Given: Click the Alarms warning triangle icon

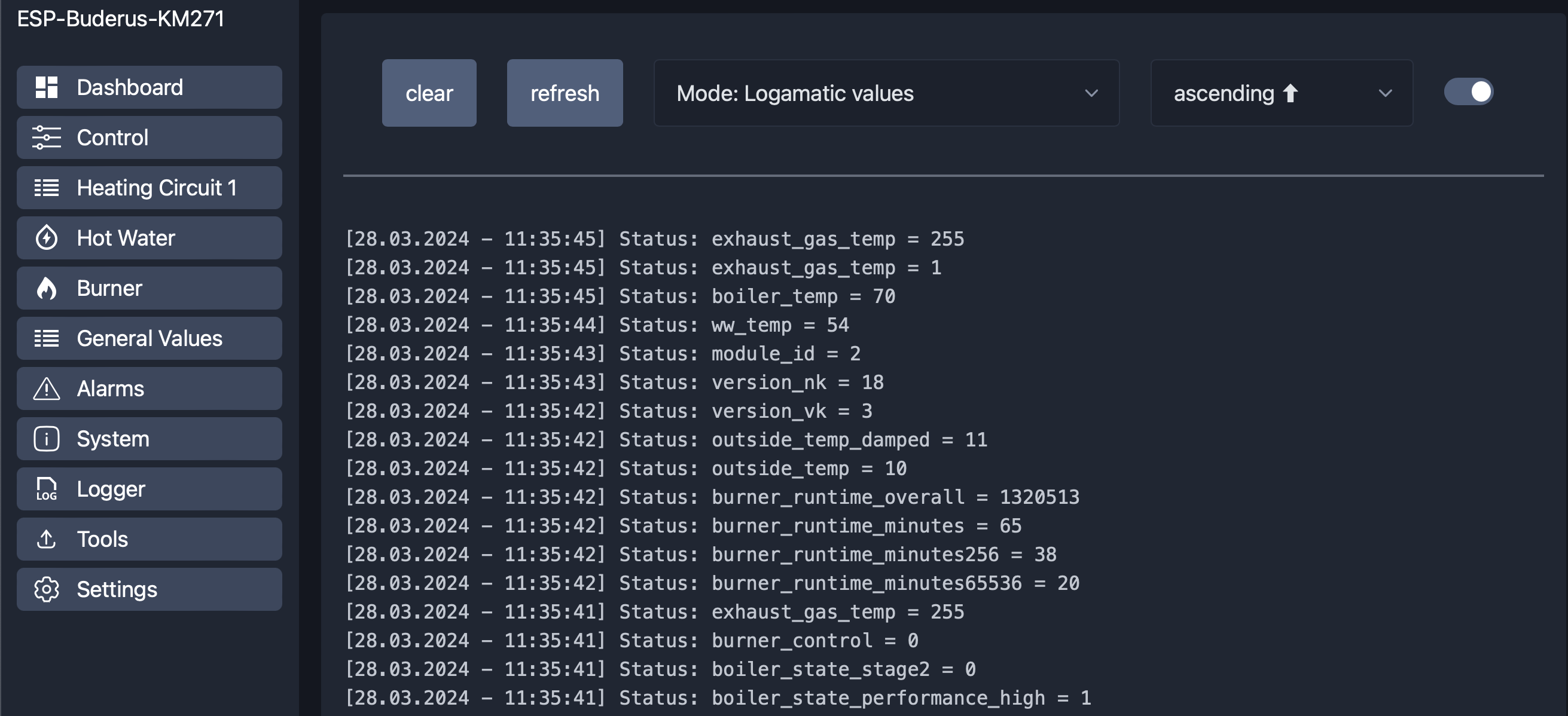Looking at the screenshot, I should click(x=46, y=388).
